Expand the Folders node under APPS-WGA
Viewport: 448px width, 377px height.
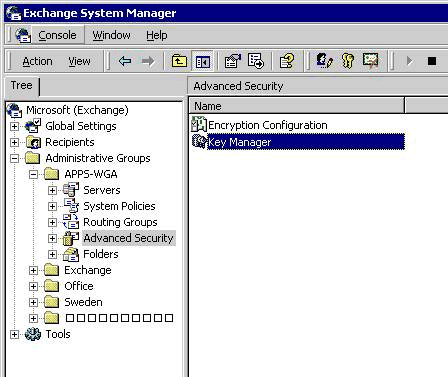pyautogui.click(x=52, y=254)
